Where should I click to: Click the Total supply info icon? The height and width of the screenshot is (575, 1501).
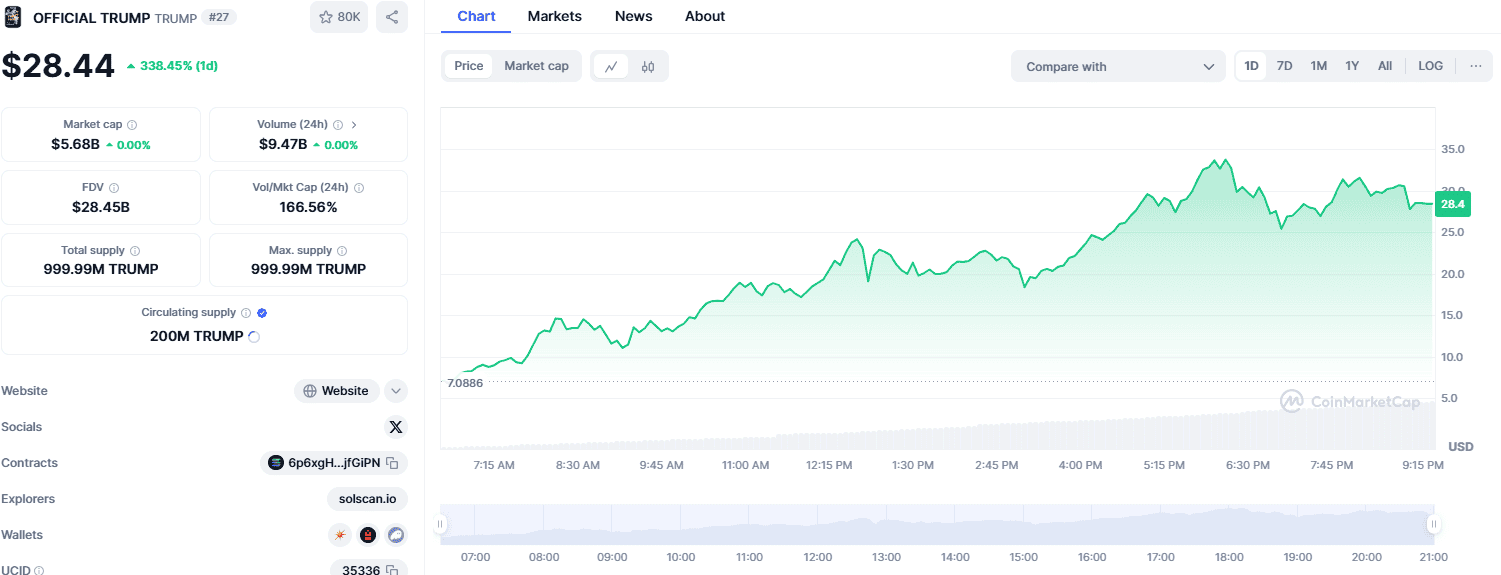135,251
